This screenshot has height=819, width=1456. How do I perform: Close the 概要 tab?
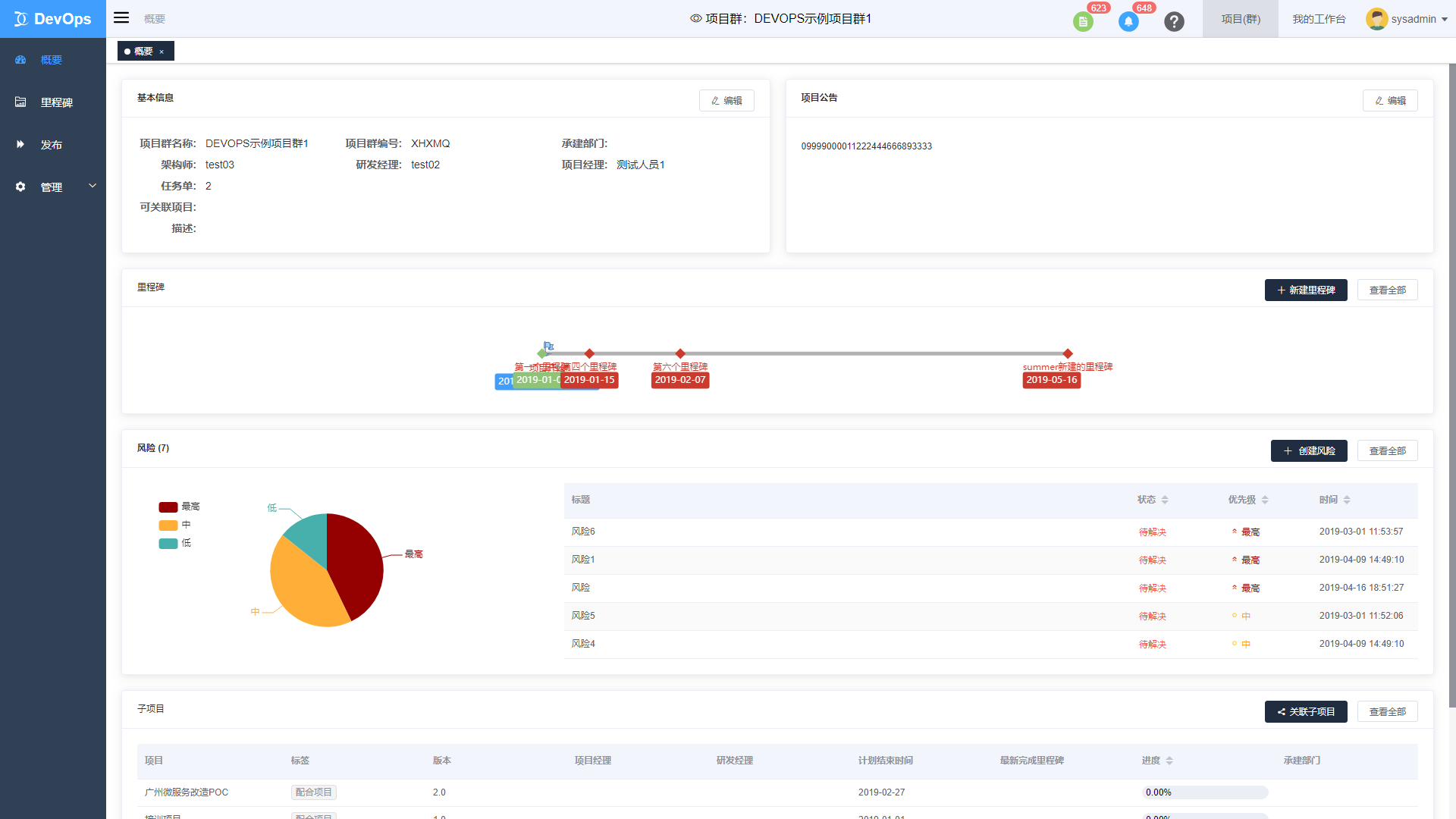(162, 52)
